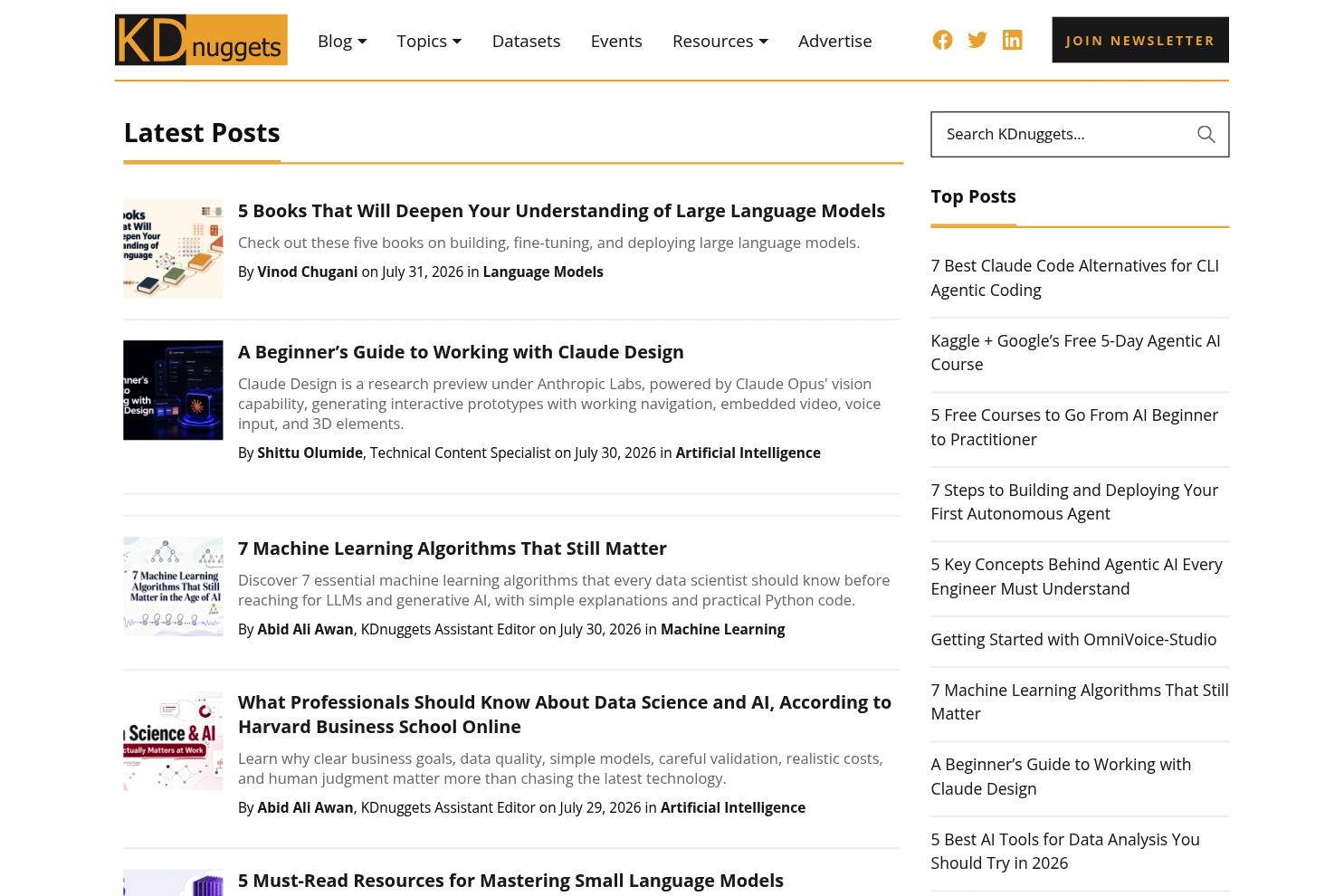Open top post 'Getting Started with OmniVoice-Studio'
1344x896 pixels.
1073,639
